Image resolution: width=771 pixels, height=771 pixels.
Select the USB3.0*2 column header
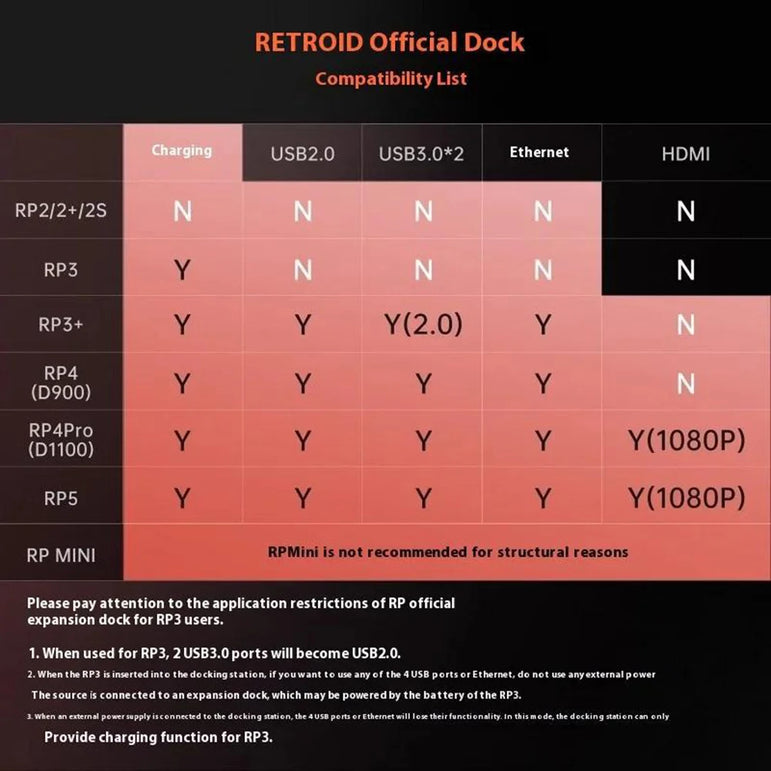pyautogui.click(x=422, y=154)
